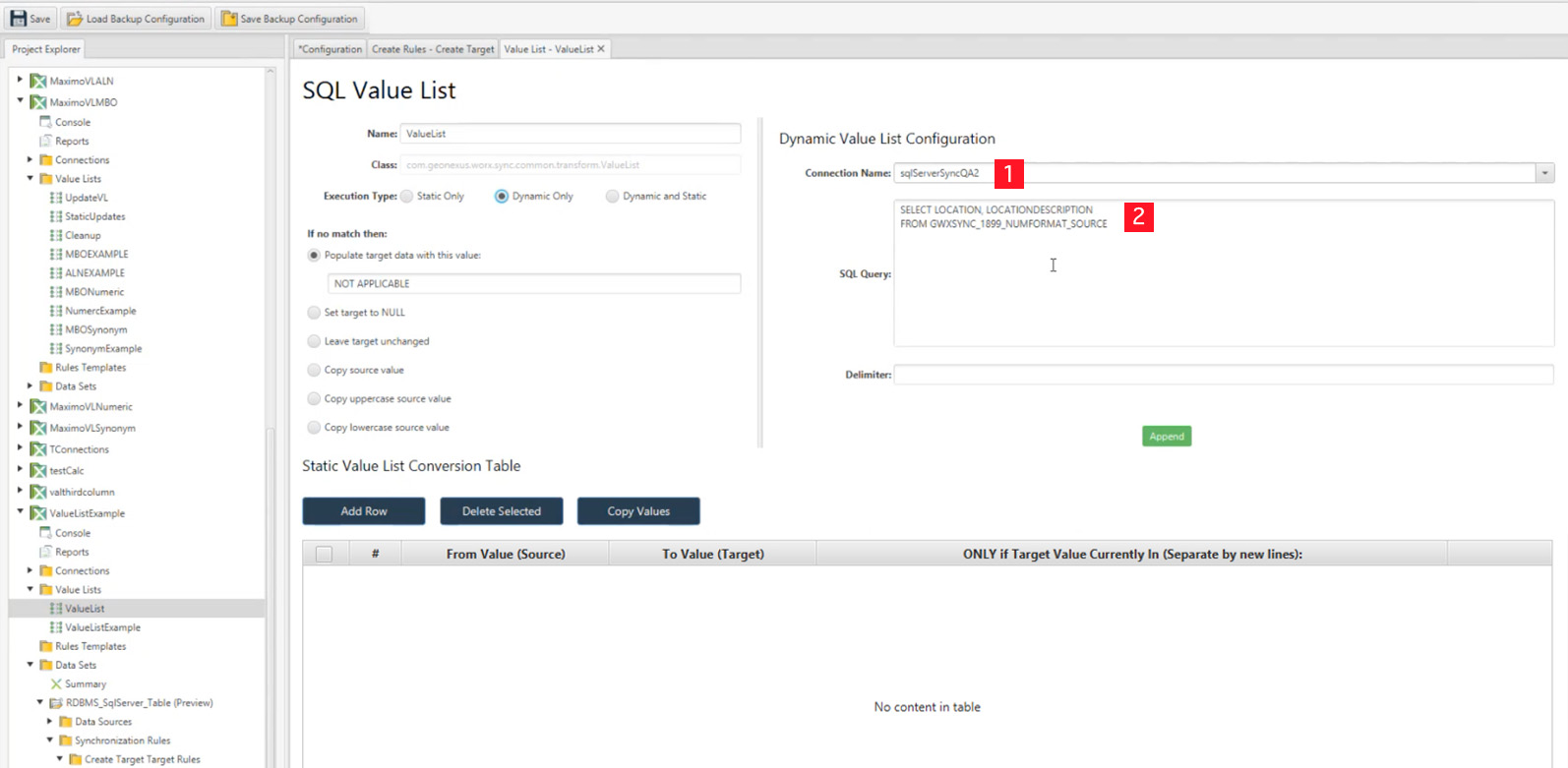This screenshot has height=768, width=1568.
Task: Choose the Leave target unchanged option
Action: pyautogui.click(x=314, y=341)
